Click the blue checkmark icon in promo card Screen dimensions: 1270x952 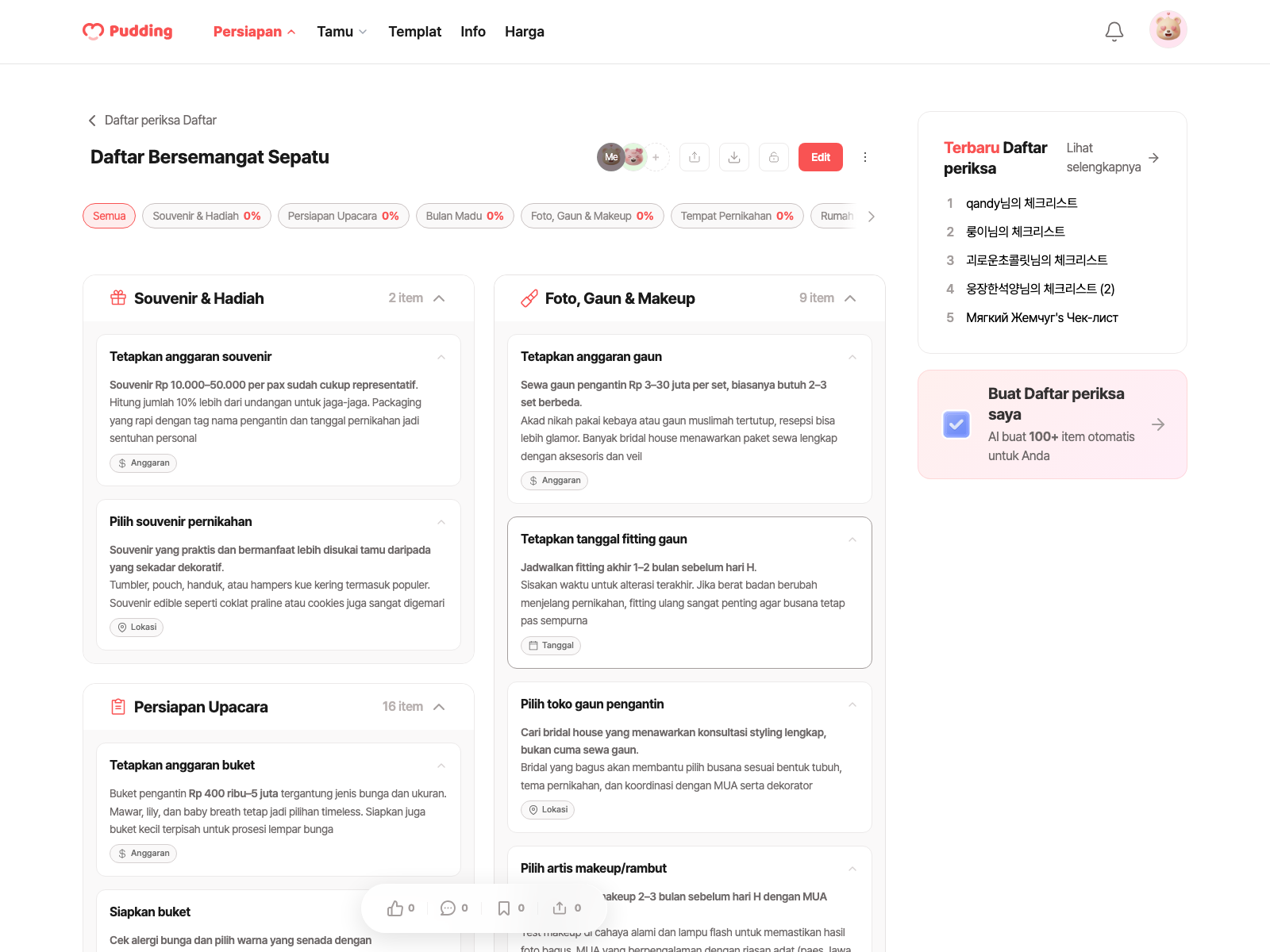(956, 424)
